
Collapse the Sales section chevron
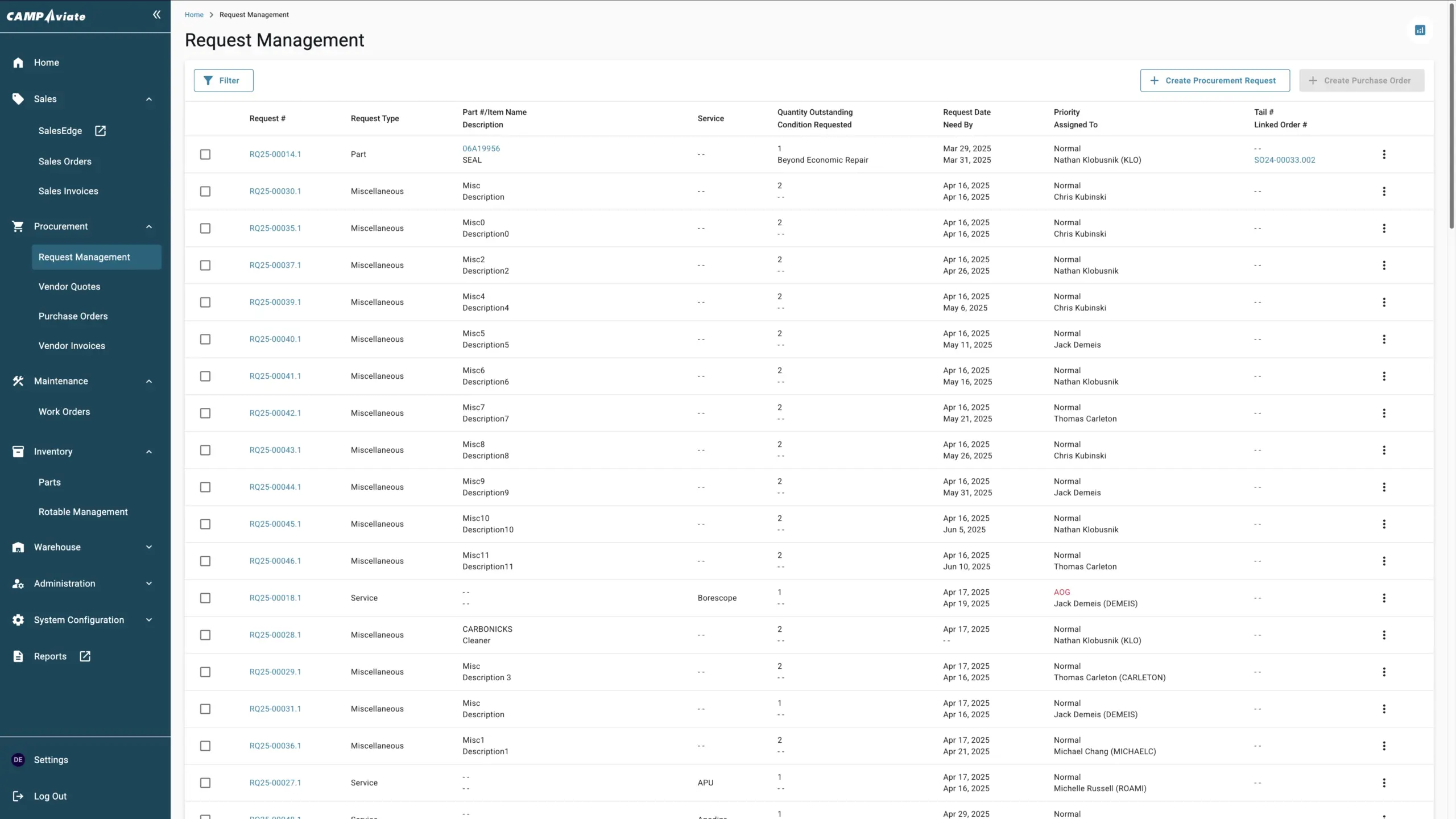(x=149, y=99)
